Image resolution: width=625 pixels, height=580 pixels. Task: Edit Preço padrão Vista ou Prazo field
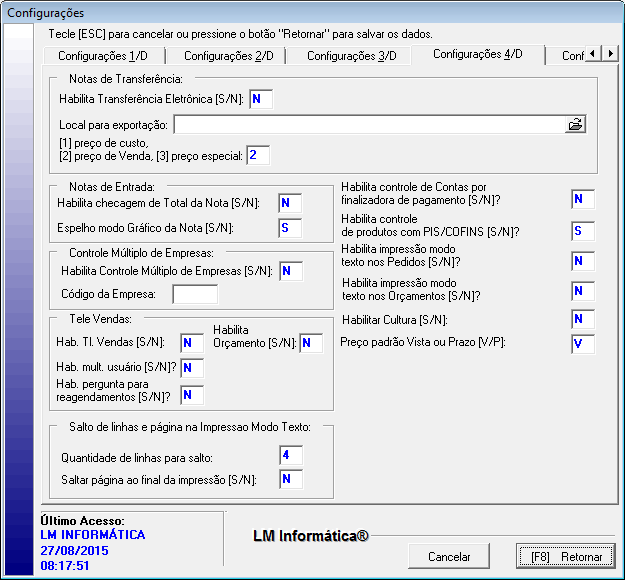(x=583, y=344)
